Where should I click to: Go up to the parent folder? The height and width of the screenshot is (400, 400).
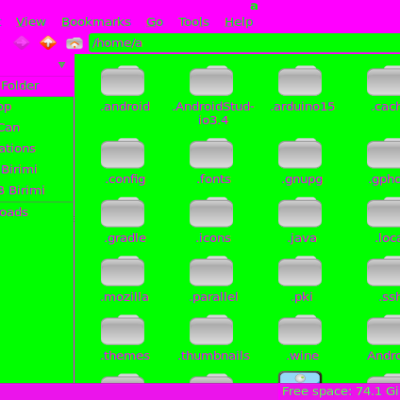pyautogui.click(x=48, y=43)
